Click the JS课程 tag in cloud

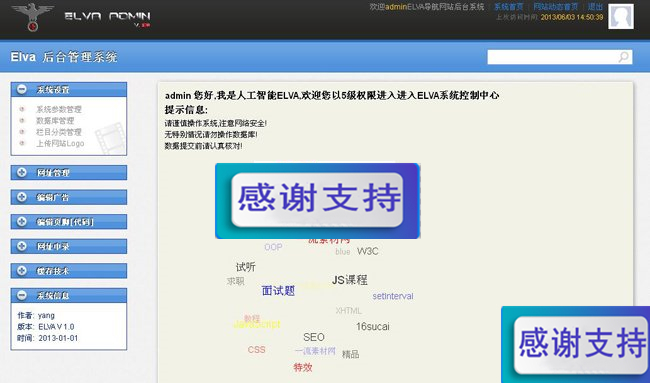[x=349, y=280]
